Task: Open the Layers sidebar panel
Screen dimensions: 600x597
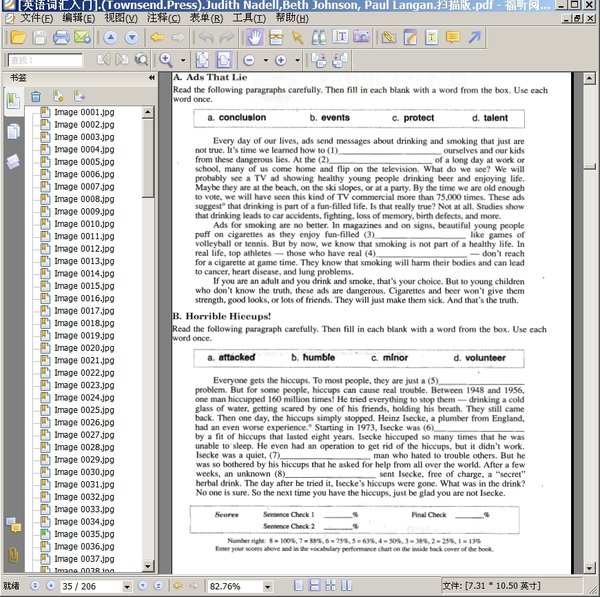Action: pos(13,161)
